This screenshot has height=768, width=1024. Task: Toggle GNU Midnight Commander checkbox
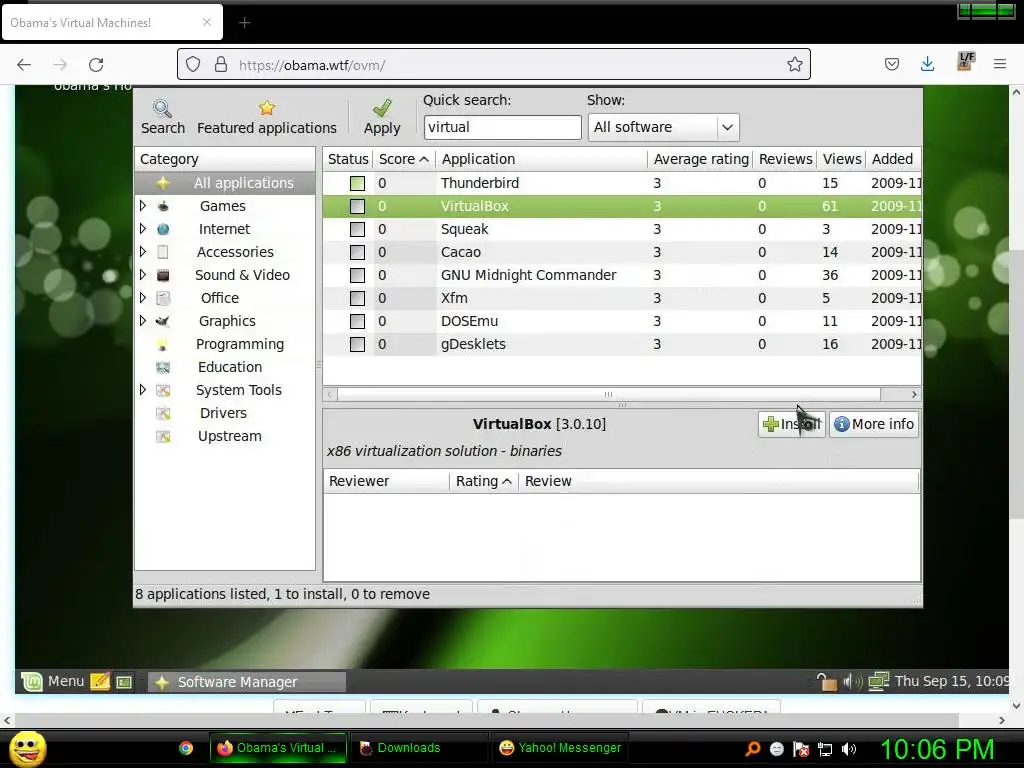(357, 275)
